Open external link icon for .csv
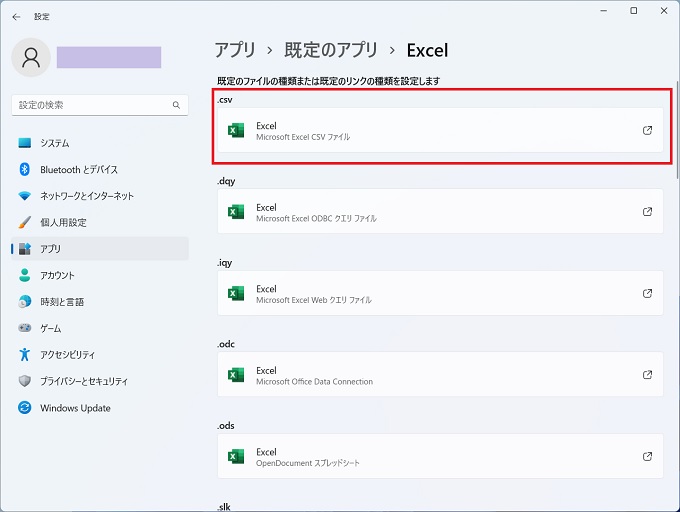 pyautogui.click(x=647, y=130)
